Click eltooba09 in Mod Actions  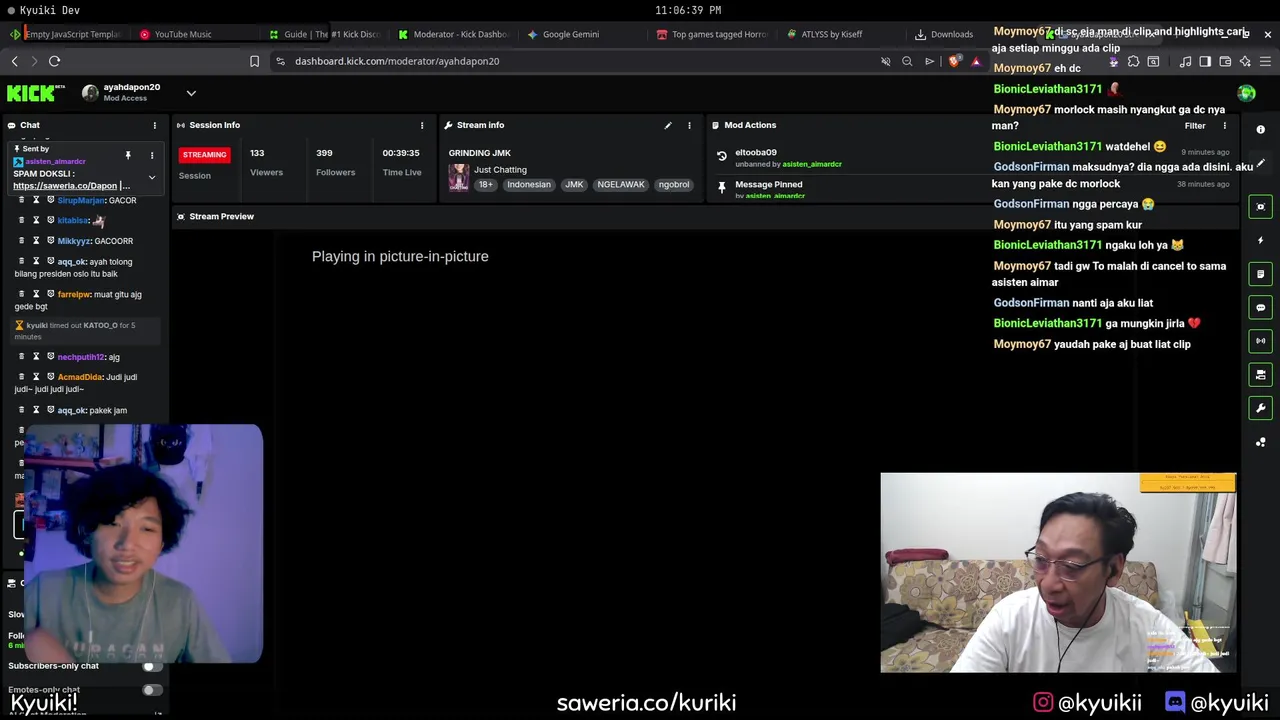[755, 153]
